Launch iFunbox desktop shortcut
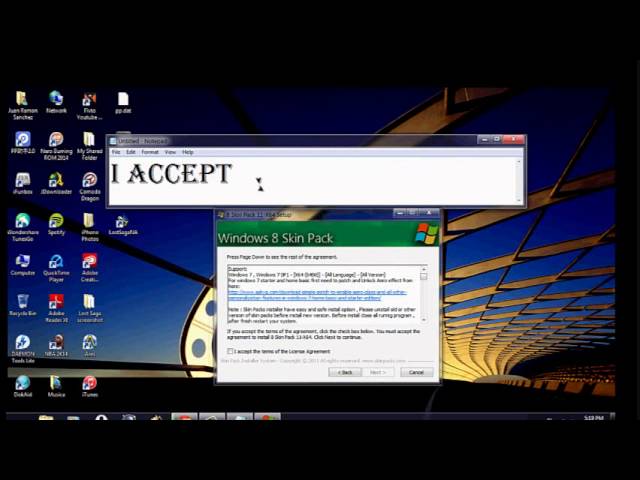The width and height of the screenshot is (640, 480). pyautogui.click(x=22, y=183)
